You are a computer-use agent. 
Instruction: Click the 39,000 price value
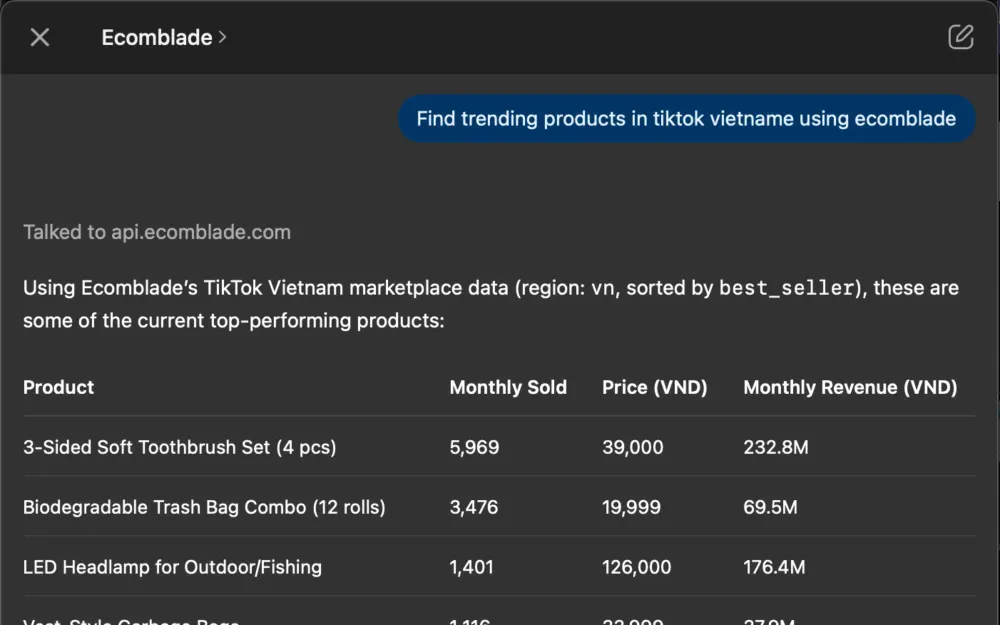(633, 447)
